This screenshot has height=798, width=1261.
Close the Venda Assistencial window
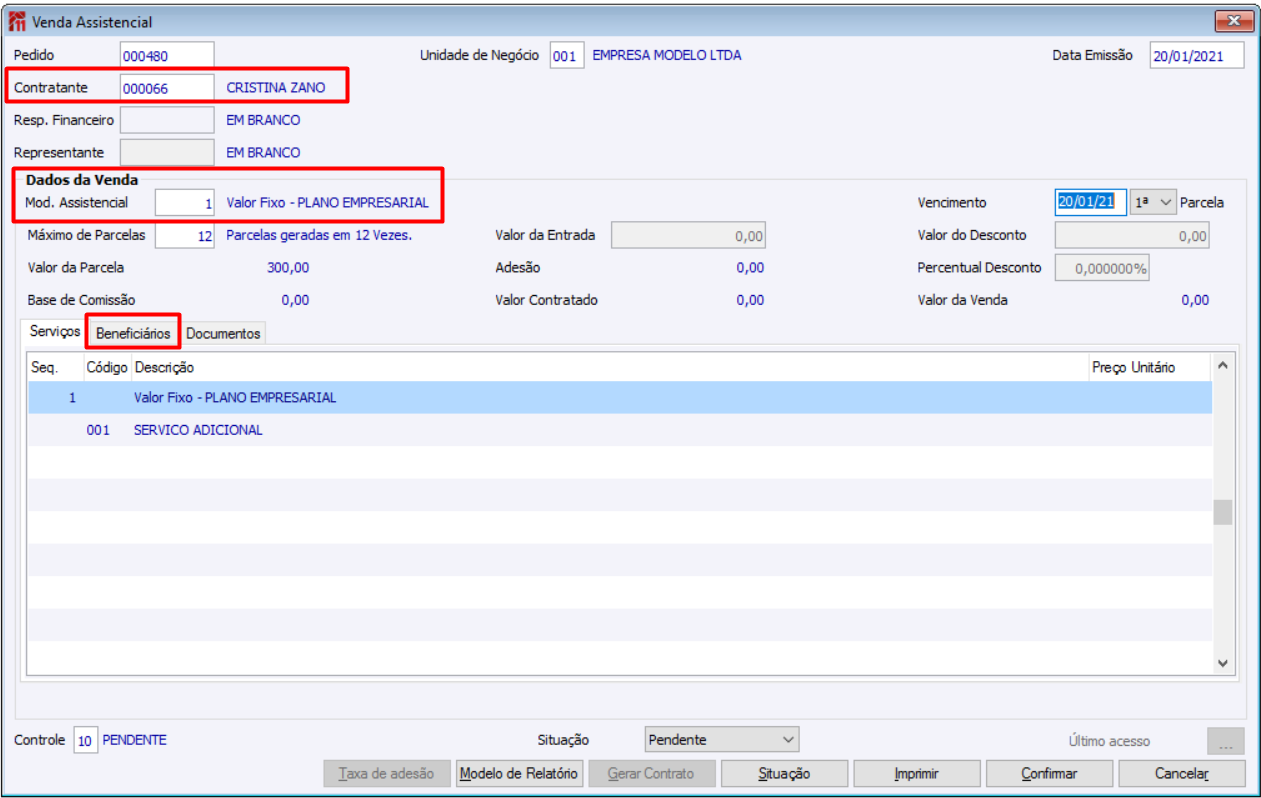pos(1234,21)
